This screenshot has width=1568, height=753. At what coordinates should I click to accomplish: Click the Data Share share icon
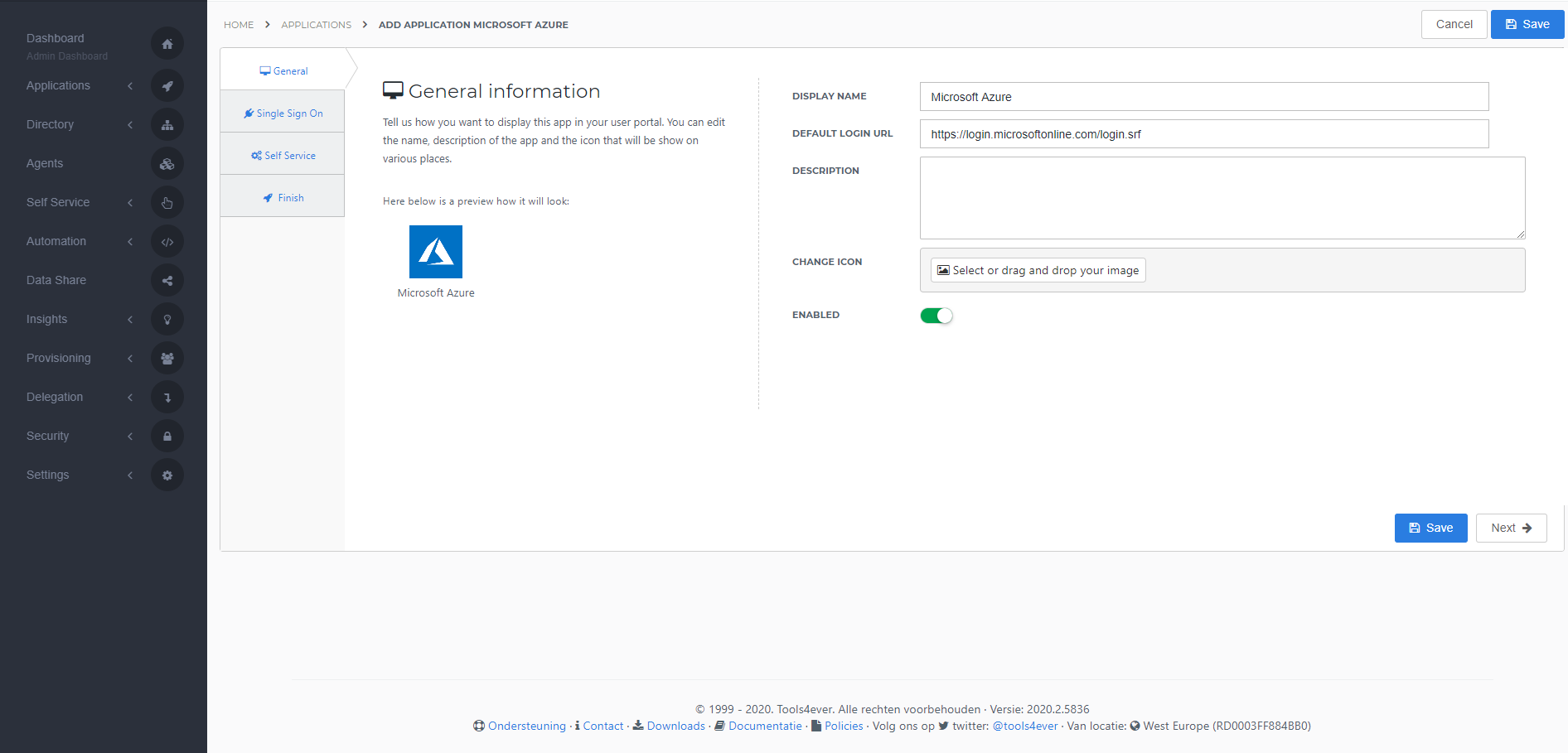(x=167, y=280)
